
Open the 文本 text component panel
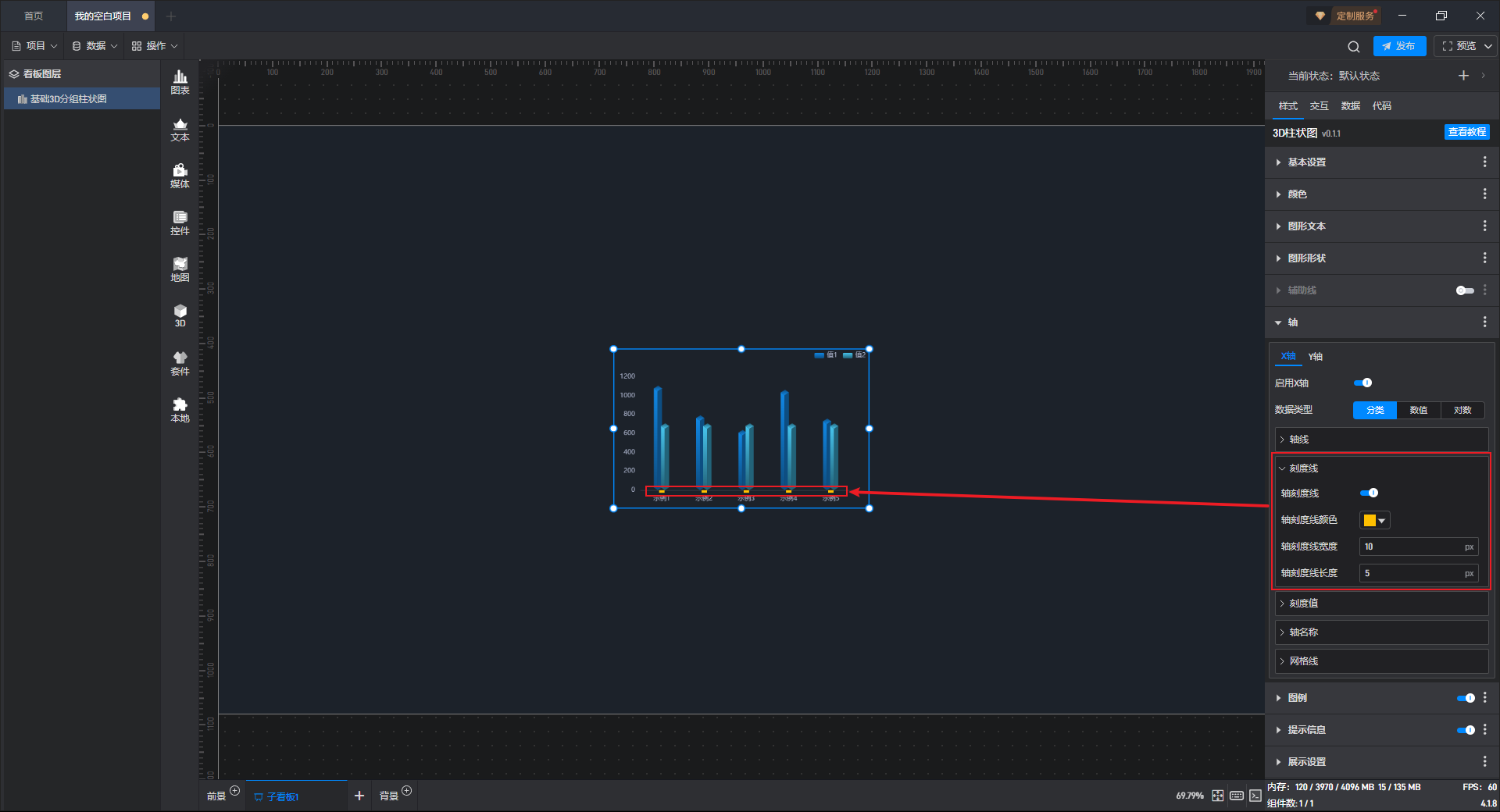click(x=180, y=129)
